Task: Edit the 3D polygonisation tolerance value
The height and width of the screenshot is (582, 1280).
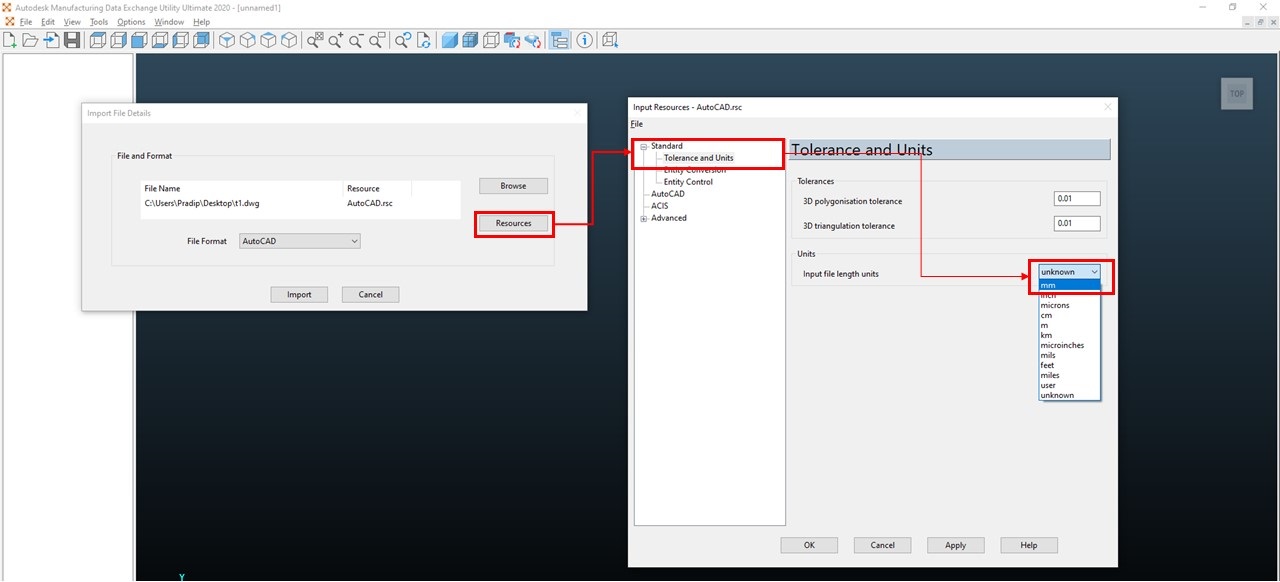Action: (1077, 197)
